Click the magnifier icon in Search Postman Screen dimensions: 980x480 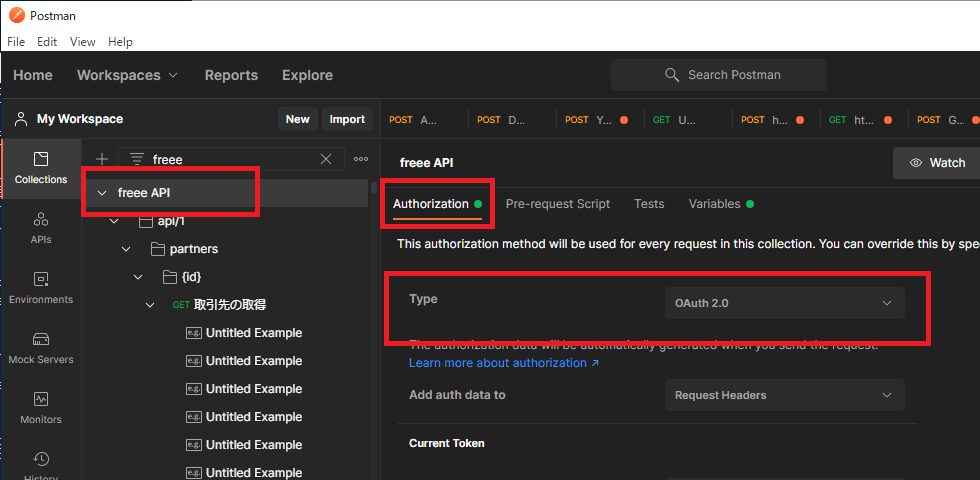point(672,75)
